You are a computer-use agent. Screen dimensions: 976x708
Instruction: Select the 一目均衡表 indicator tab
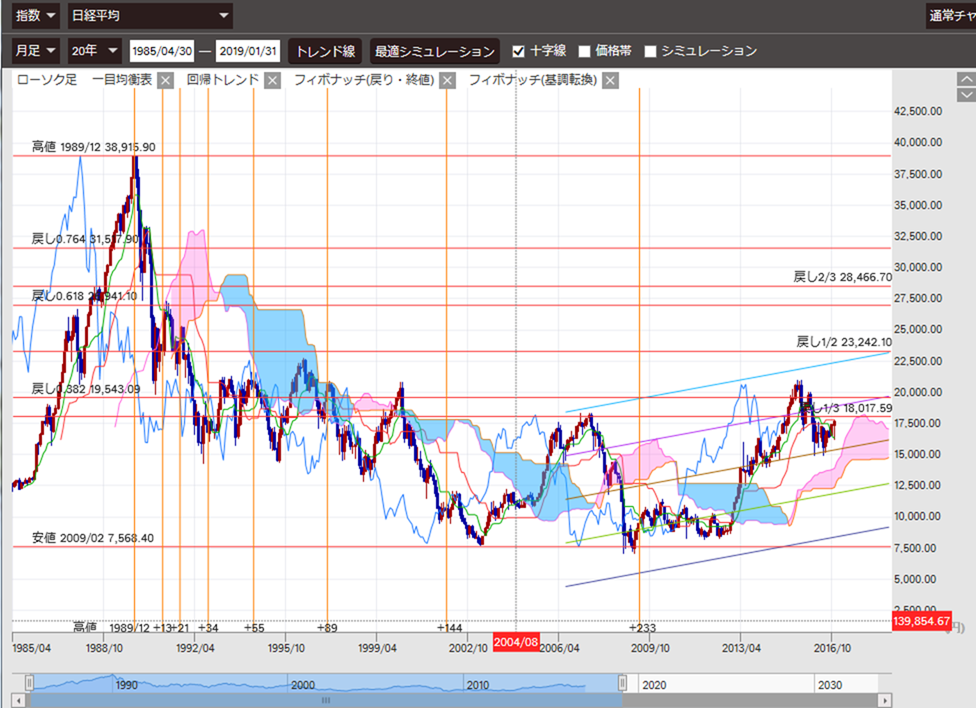[x=122, y=80]
